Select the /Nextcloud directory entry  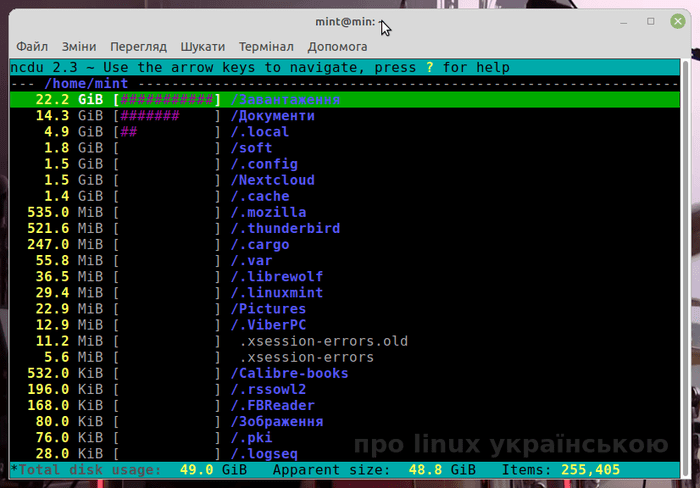tap(345, 180)
